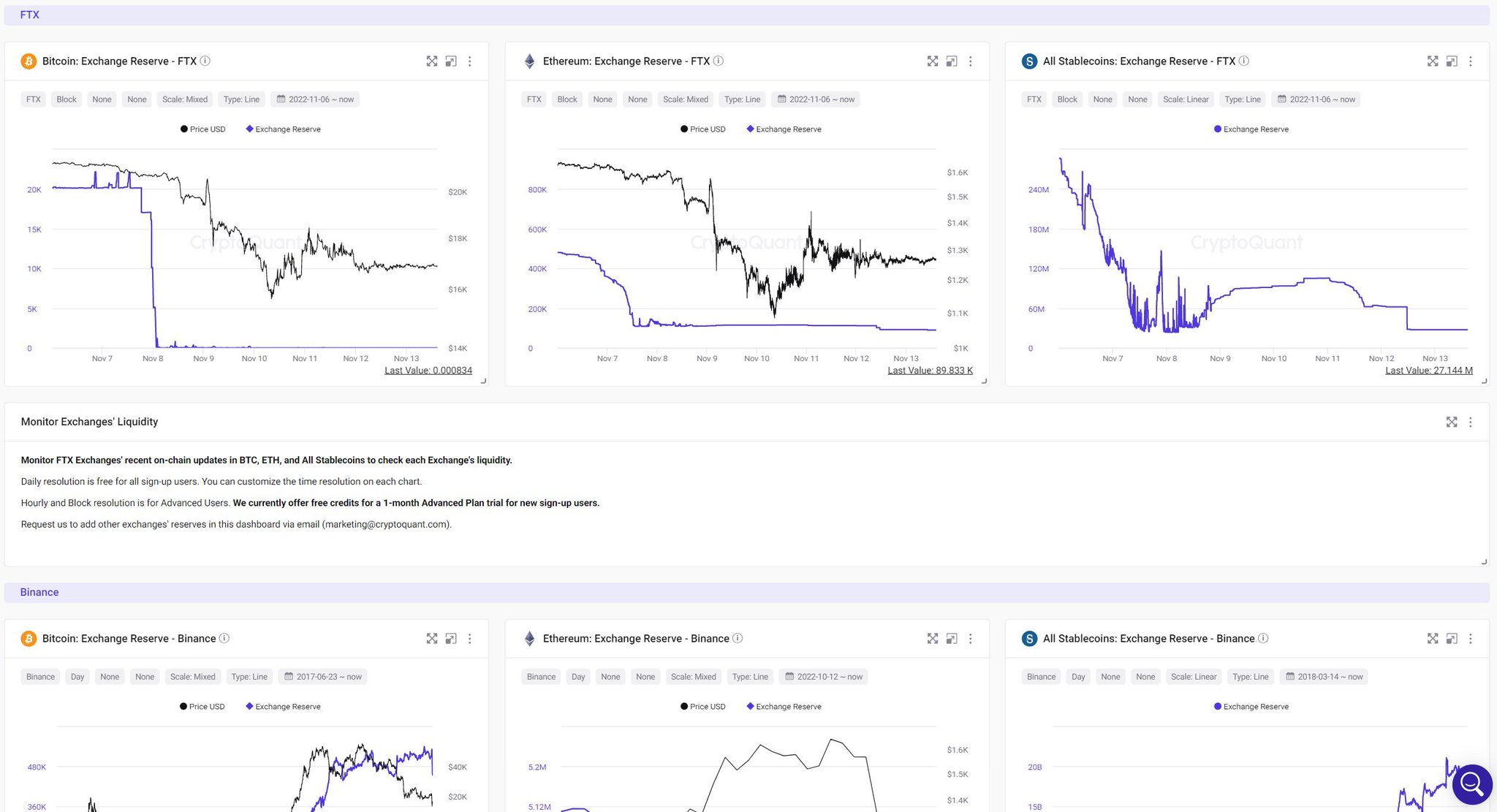Toggle the Exchange Reserve legend in the Stablecoins FTX chart
Viewport: 1497px width, 812px height.
(1251, 129)
